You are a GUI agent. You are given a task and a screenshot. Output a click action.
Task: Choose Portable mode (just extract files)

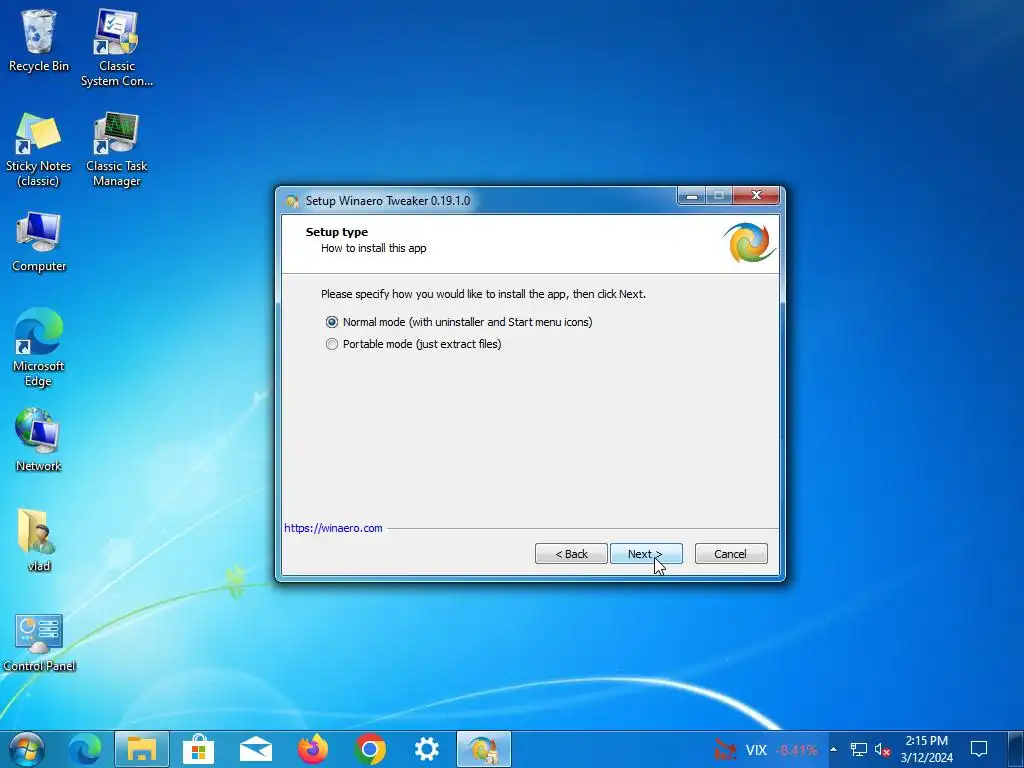click(332, 344)
